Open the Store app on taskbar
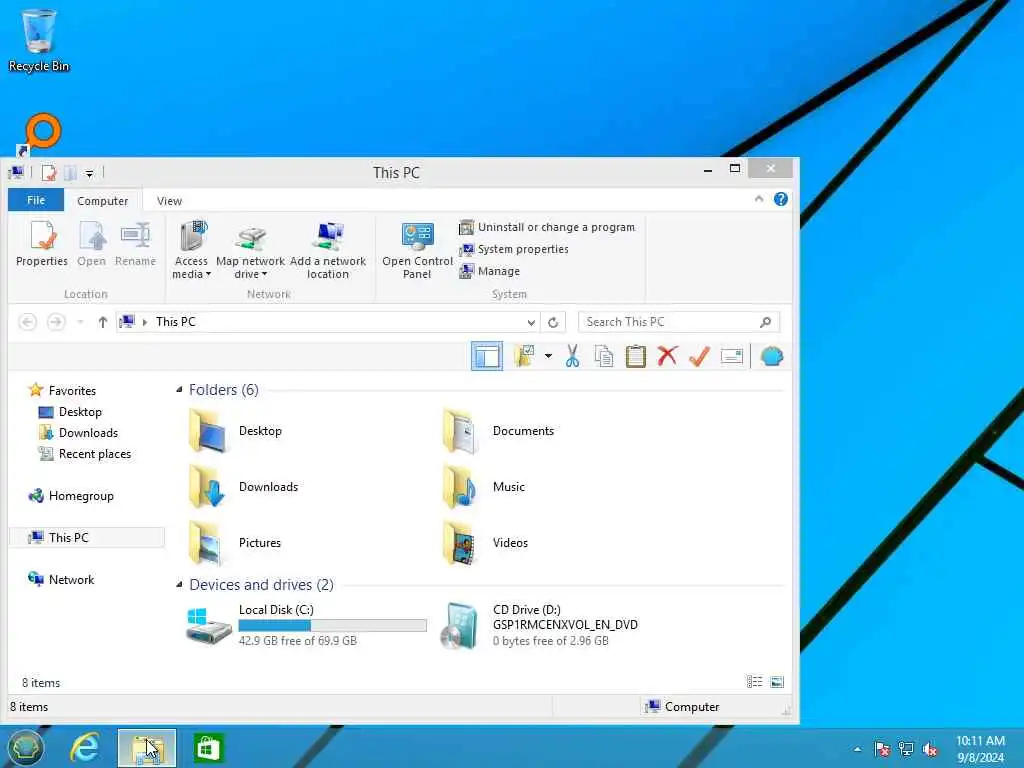 (x=208, y=748)
